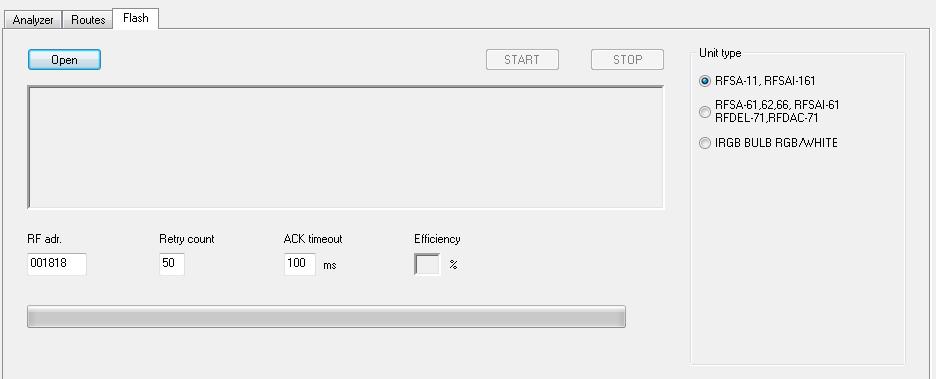Select the Flash tab
This screenshot has width=936, height=379.
tap(136, 18)
